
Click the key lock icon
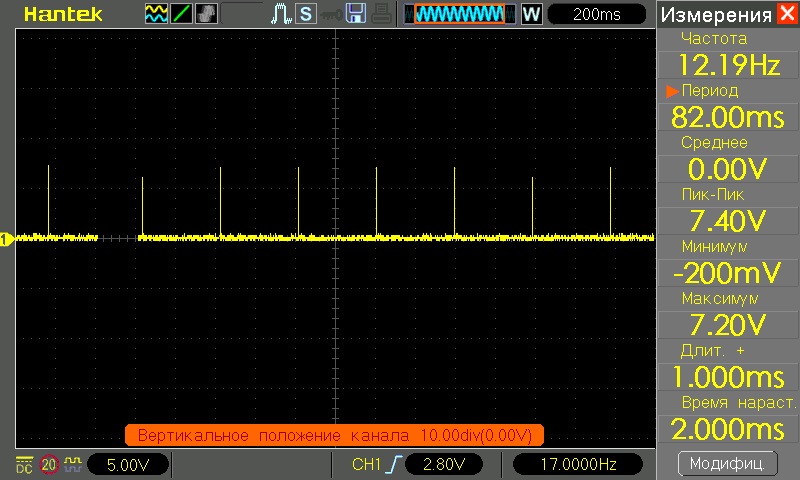coord(331,15)
